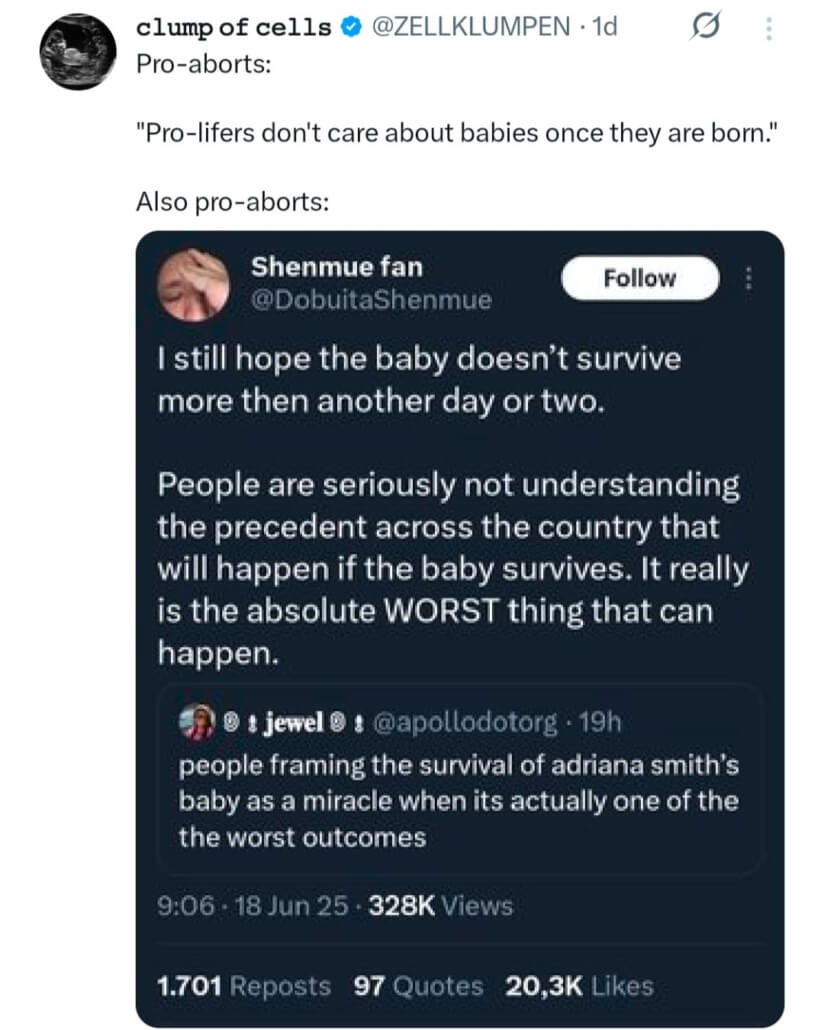View the 1.701 Reposts list
Viewport: 824px width, 1030px height.
tap(244, 986)
